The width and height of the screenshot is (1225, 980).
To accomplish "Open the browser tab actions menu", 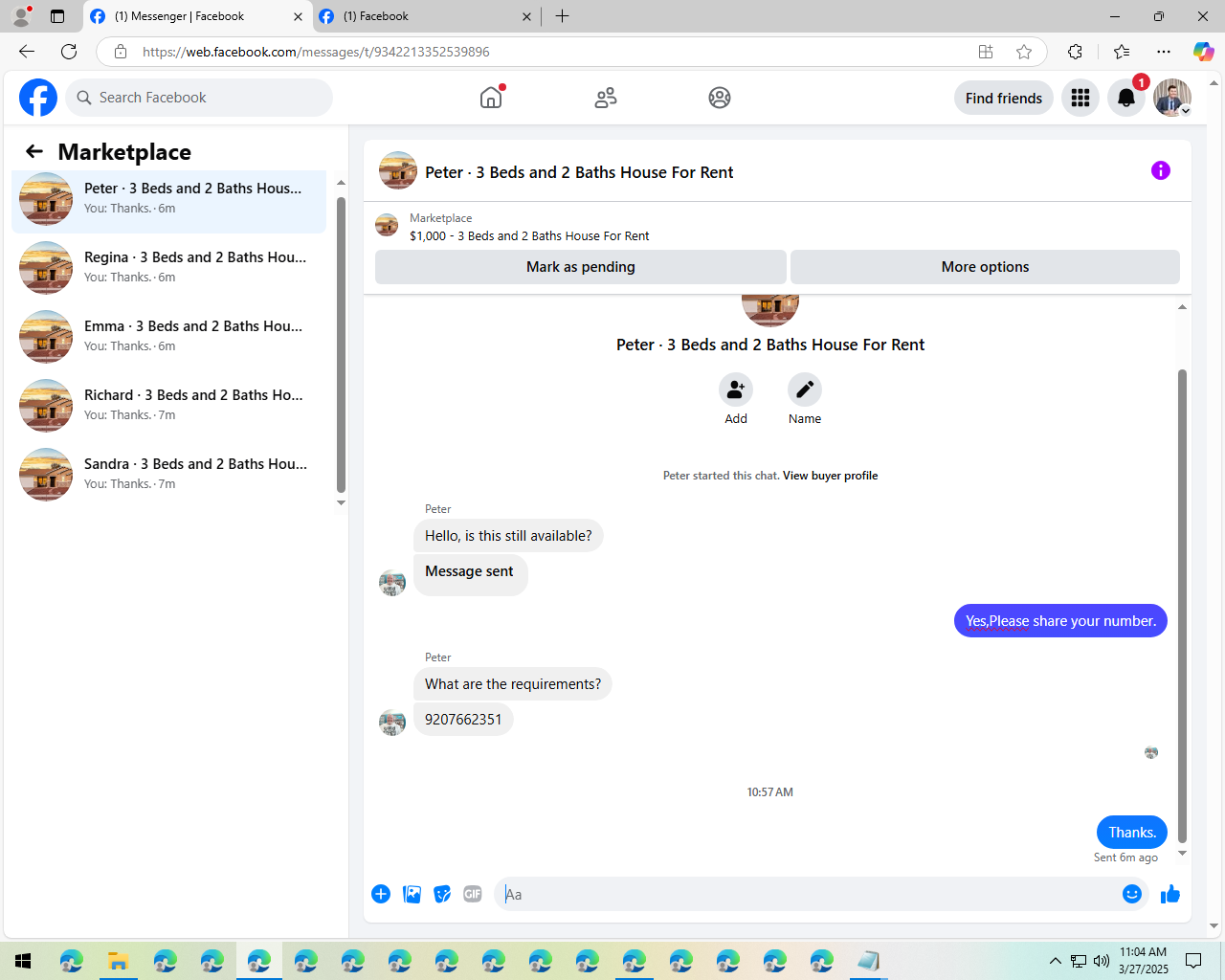I will coord(57,16).
